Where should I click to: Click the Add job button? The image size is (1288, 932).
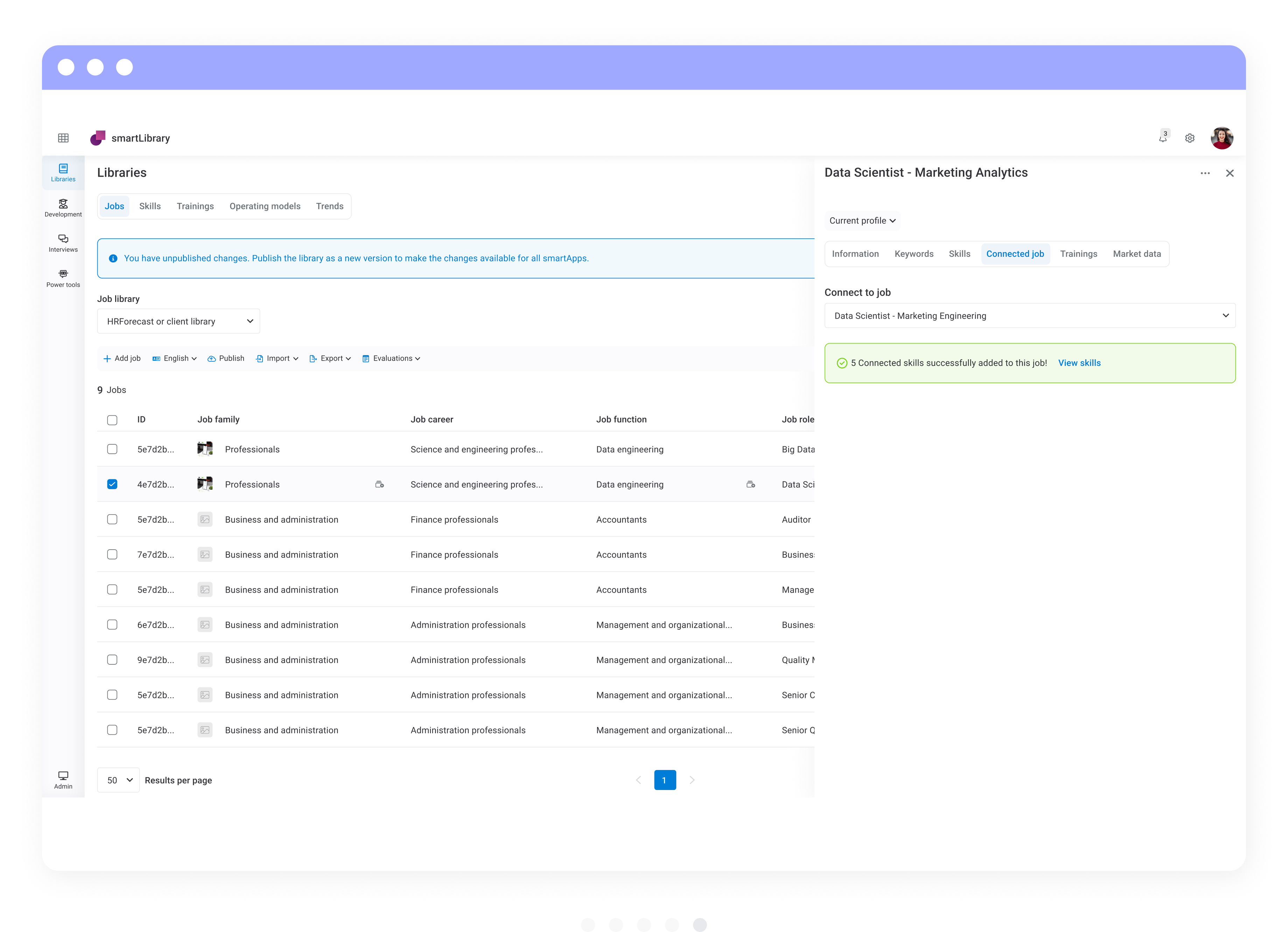coord(122,358)
